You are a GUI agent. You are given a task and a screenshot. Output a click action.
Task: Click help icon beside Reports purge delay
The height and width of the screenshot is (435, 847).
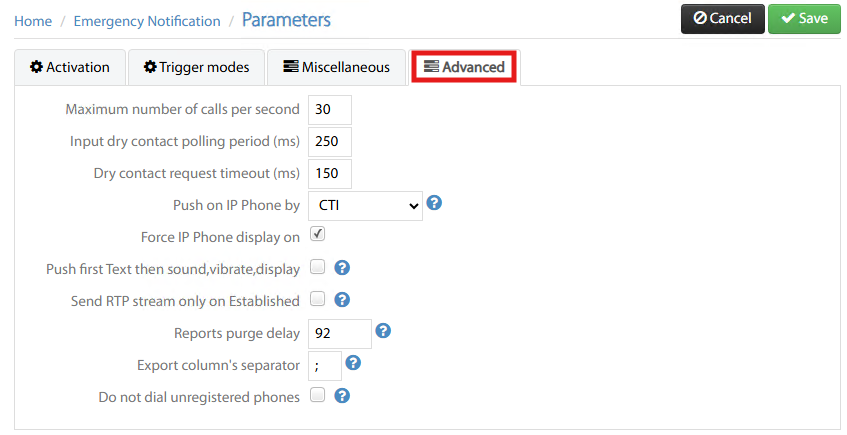383,331
